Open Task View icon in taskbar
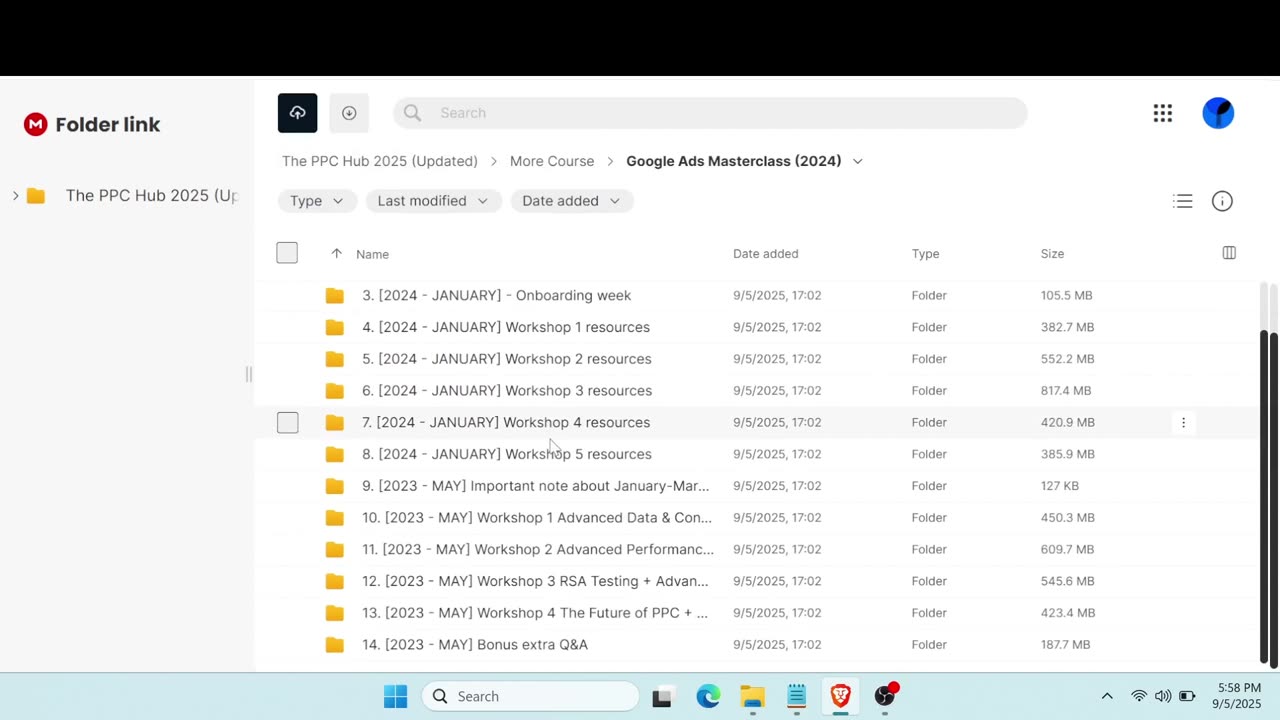 point(662,697)
